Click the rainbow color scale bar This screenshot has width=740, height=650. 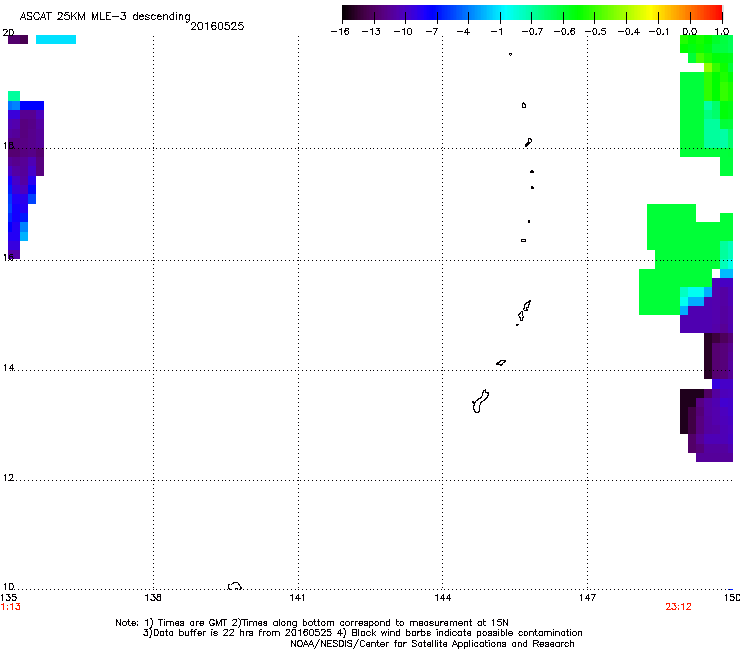point(532,13)
